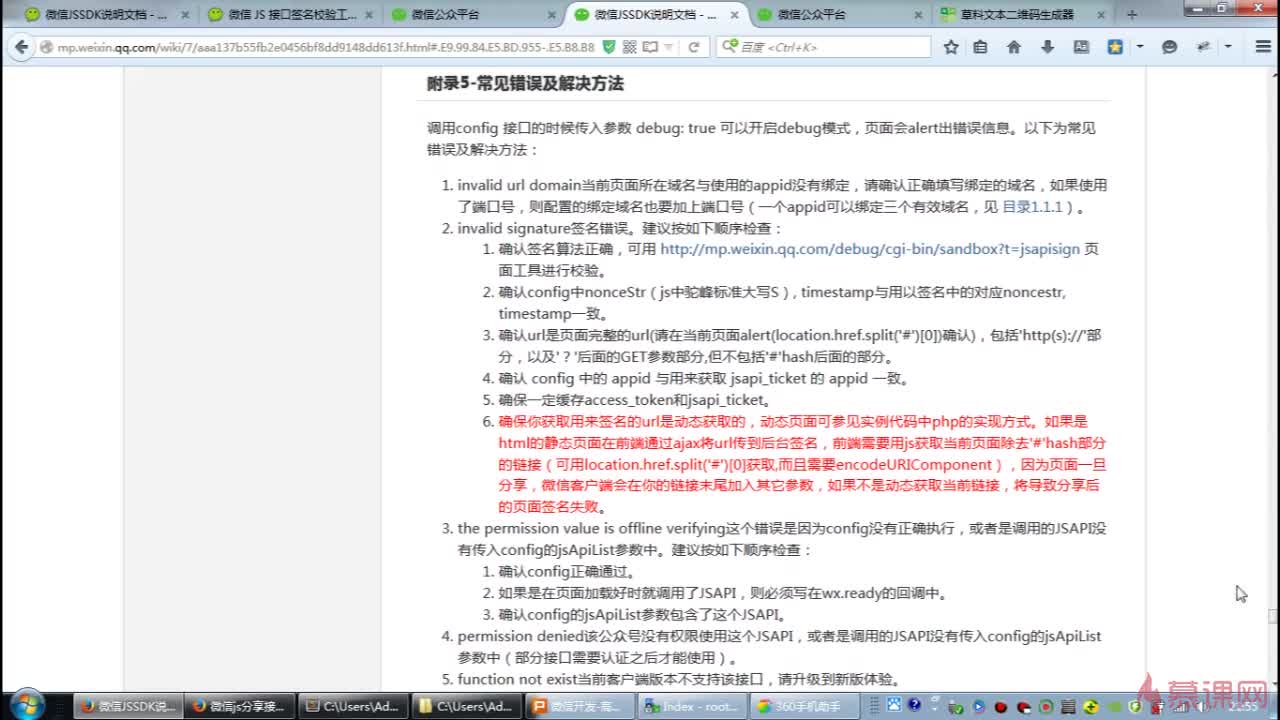Open address bar history dropdown arrow
Screen dimensions: 1280x720
[668, 47]
